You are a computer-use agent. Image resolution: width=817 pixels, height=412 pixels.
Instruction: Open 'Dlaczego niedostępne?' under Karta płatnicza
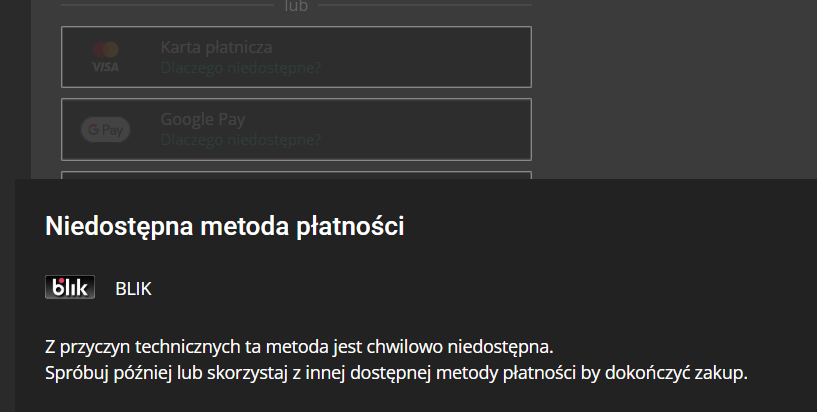[x=240, y=68]
